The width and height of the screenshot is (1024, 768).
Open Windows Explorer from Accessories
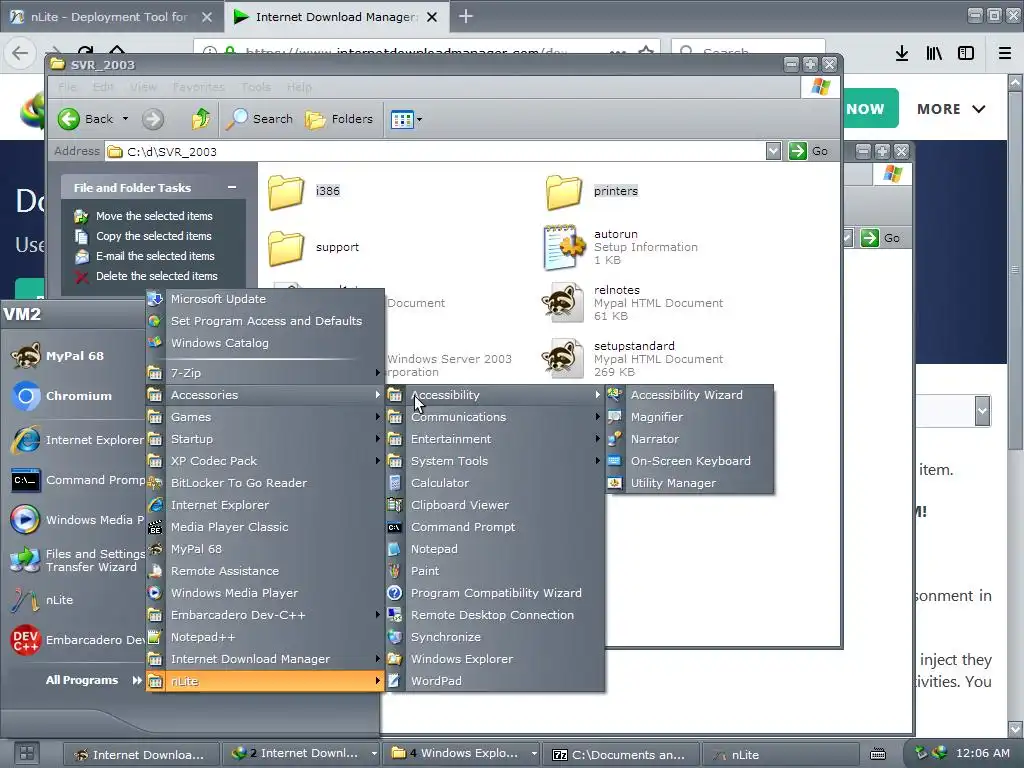[x=494, y=659]
